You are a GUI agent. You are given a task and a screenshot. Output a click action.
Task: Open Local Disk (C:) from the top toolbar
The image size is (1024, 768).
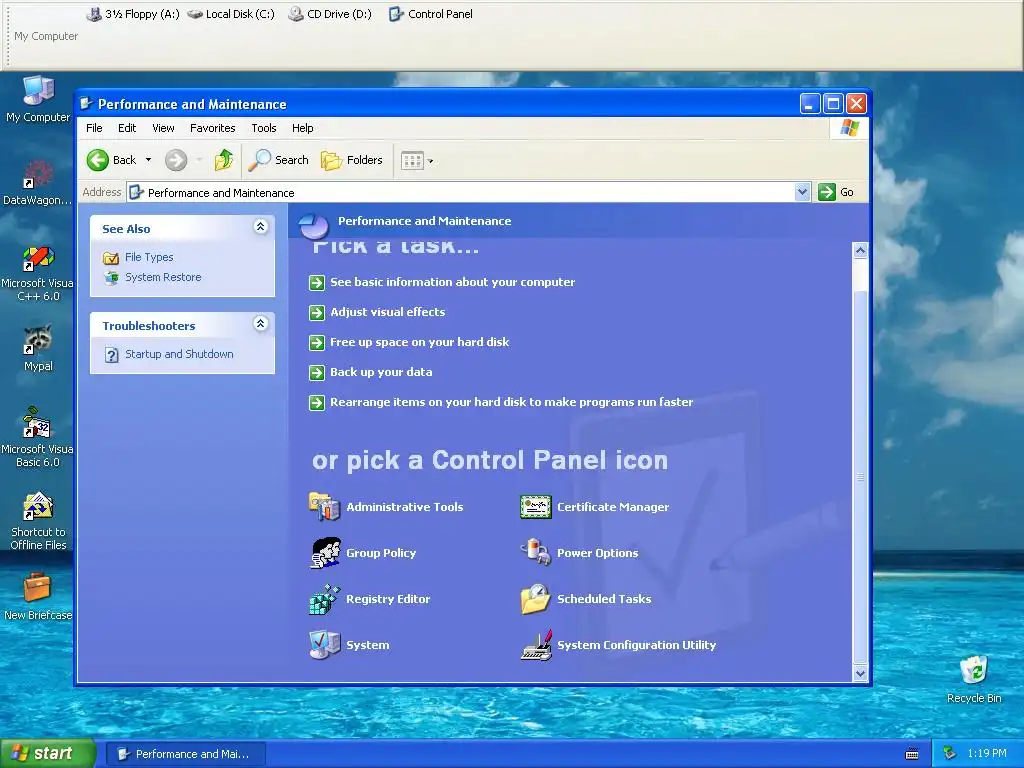(x=231, y=14)
